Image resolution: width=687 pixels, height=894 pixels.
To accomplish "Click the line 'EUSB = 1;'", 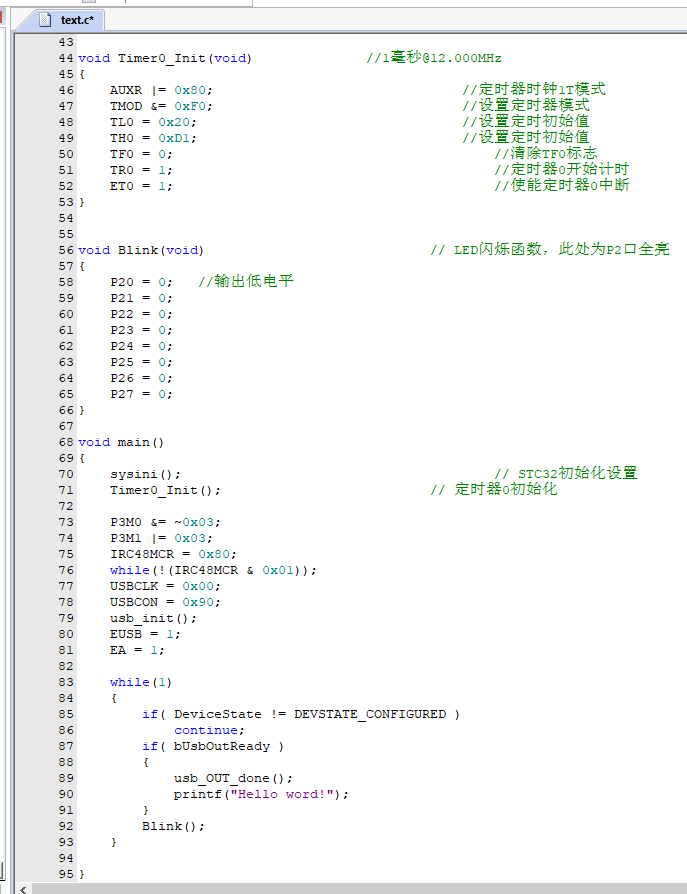I will pos(145,634).
